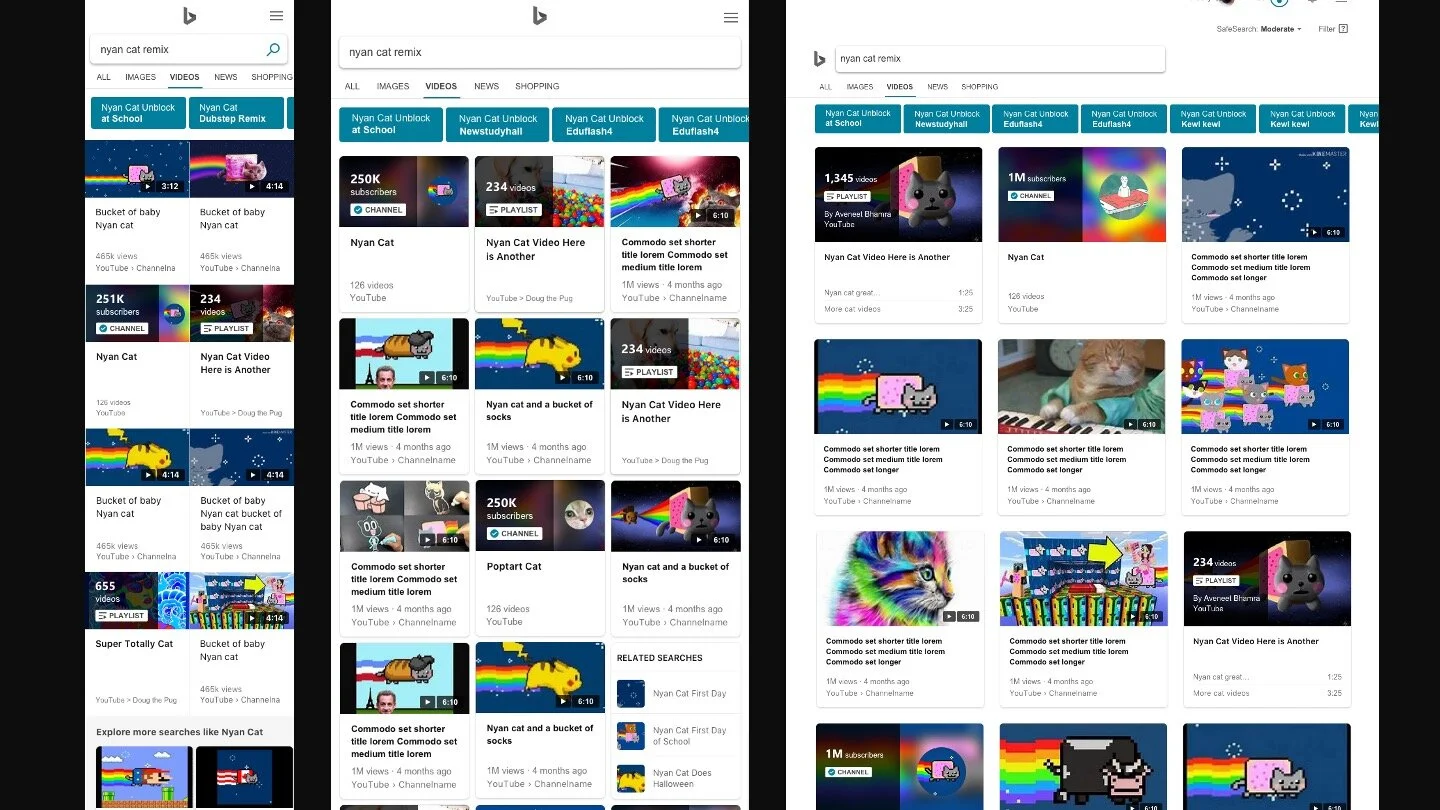Open the 1M subscribers Nyan Cat channel card with 126 videos

1082,234
